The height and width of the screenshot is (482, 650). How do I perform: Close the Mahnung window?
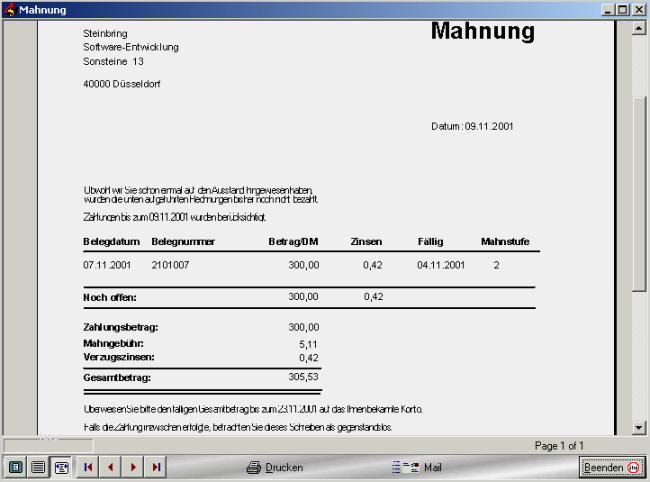coord(639,10)
